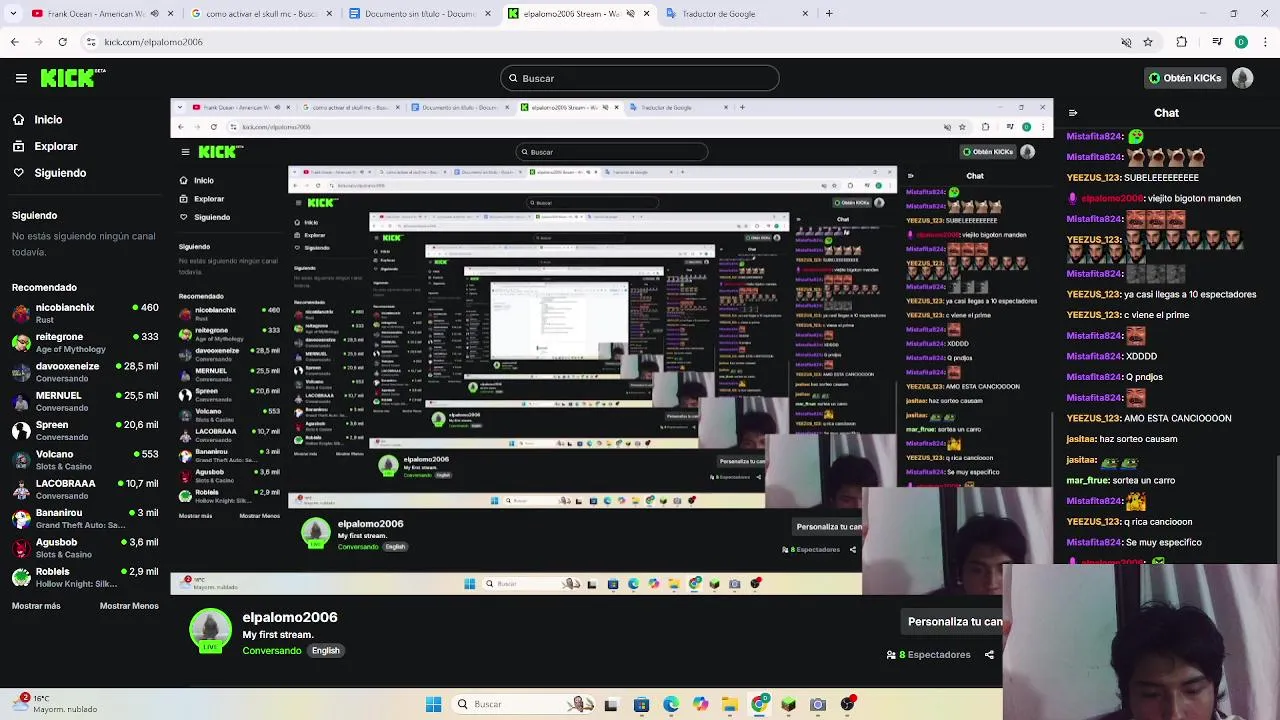1280x720 pixels.
Task: Open Bananirou Grand Theft Auto channel
Action: [x=85, y=519]
